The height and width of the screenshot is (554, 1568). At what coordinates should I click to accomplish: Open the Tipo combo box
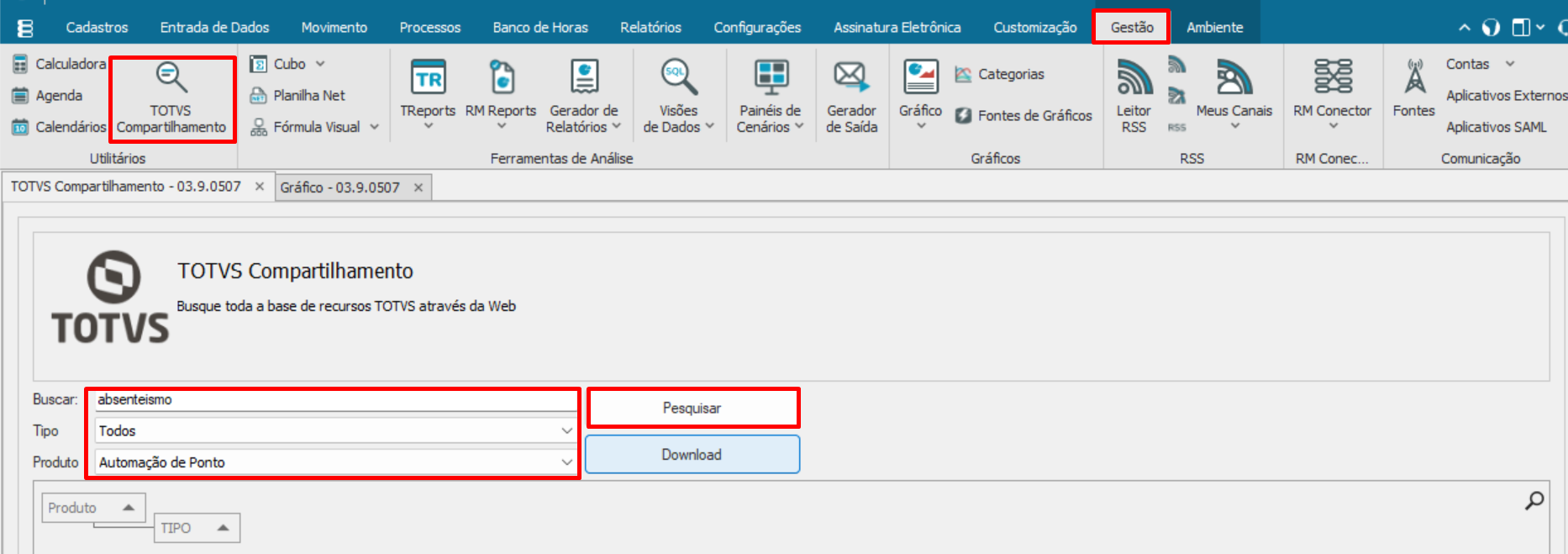(335, 430)
